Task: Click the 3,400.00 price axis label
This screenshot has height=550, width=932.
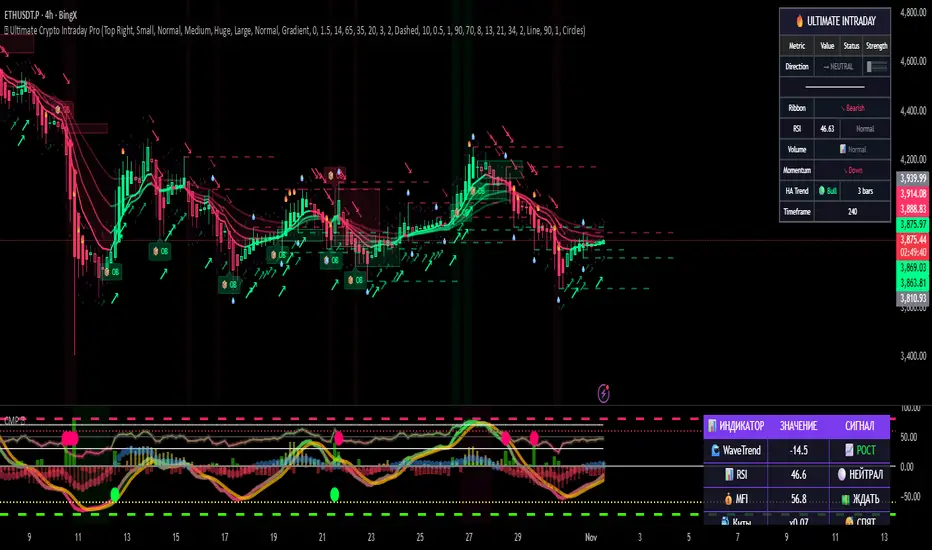Action: [x=913, y=356]
